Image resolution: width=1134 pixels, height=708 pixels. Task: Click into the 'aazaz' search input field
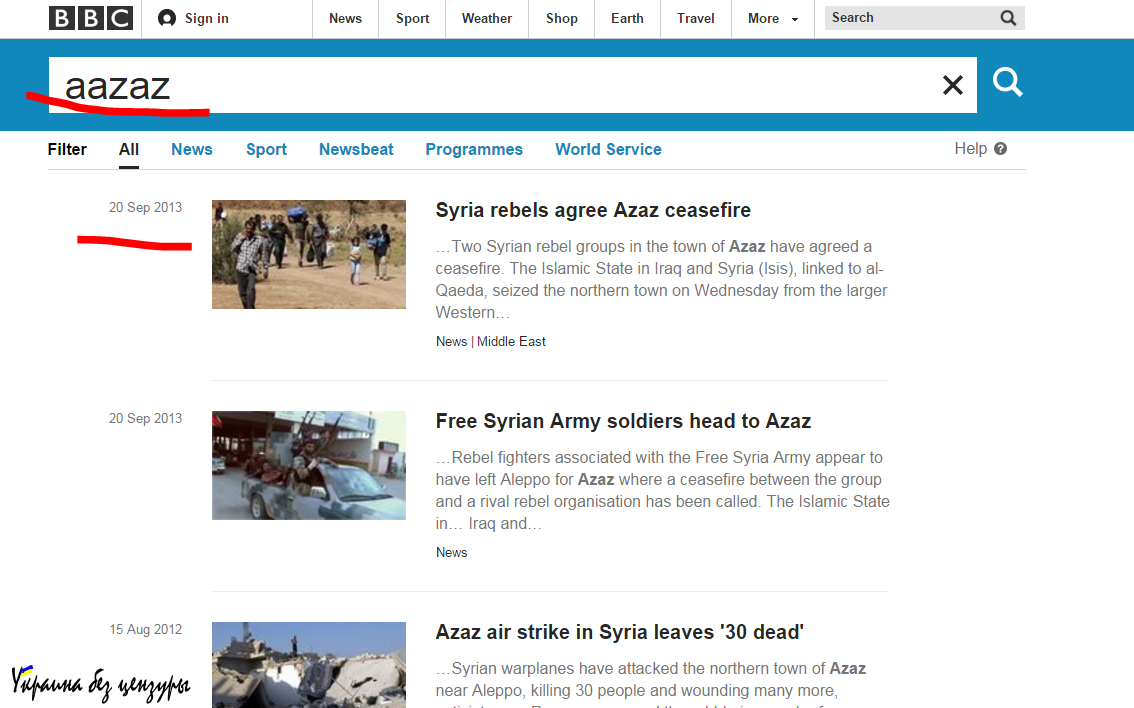point(500,85)
